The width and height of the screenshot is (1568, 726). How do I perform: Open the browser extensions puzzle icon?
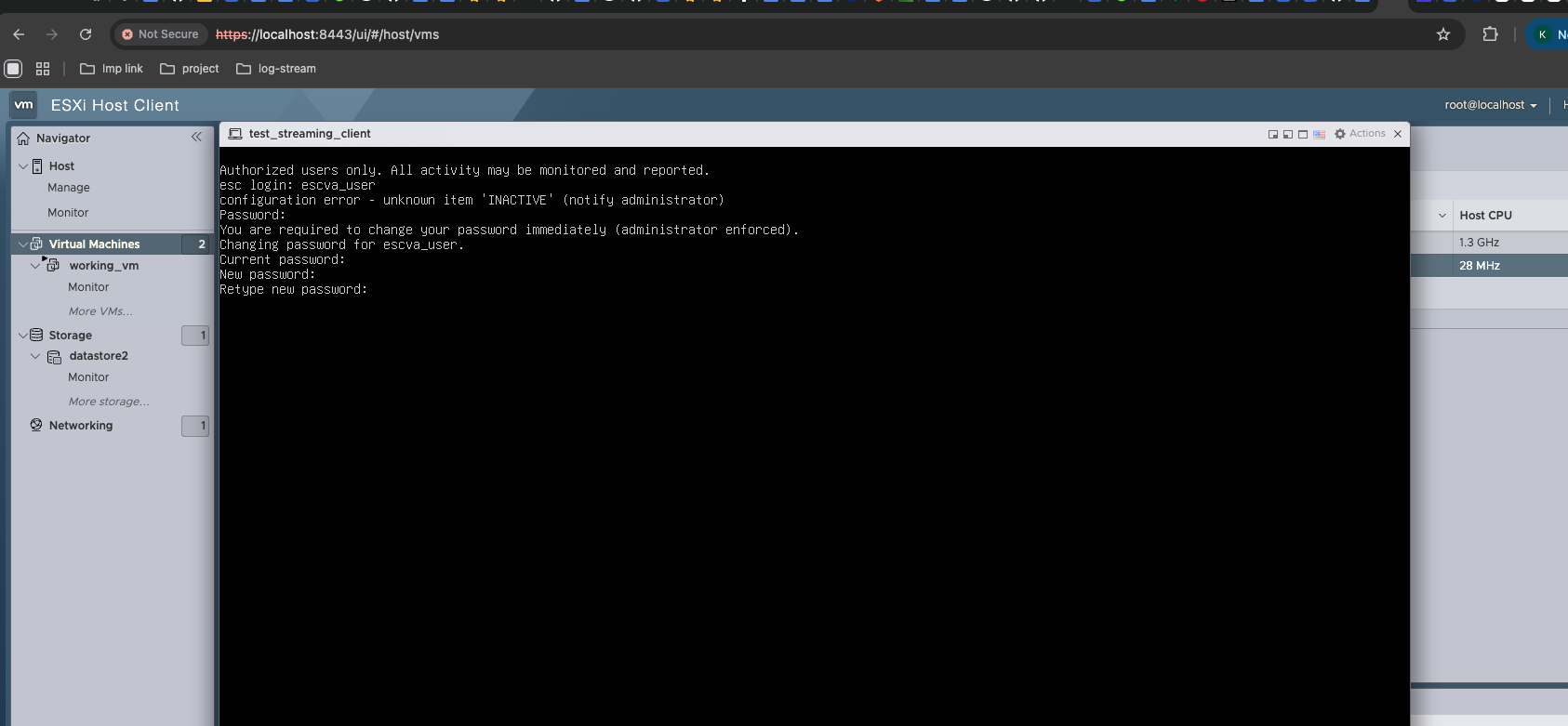1490,34
